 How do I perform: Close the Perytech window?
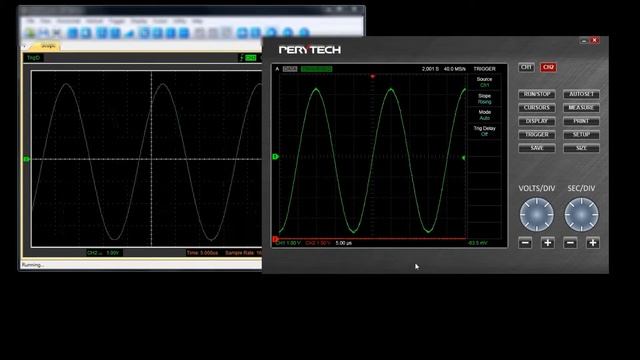coord(595,40)
